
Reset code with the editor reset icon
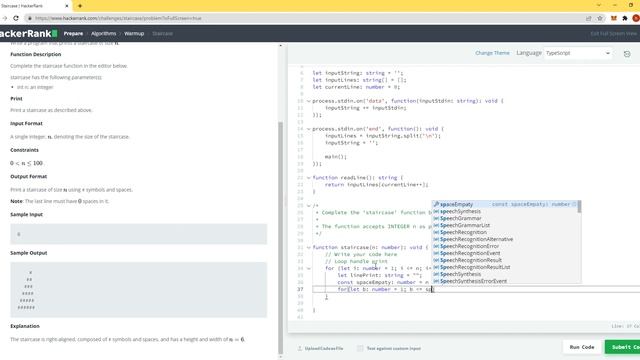pyautogui.click(x=627, y=53)
